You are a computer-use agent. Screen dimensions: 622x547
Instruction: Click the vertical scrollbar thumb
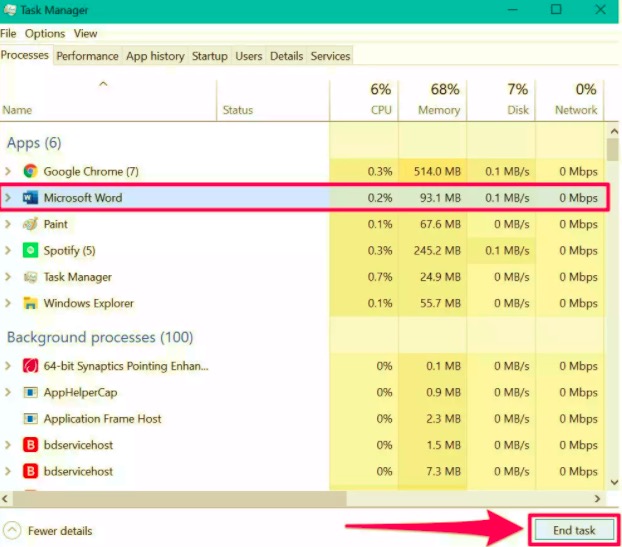[x=614, y=149]
